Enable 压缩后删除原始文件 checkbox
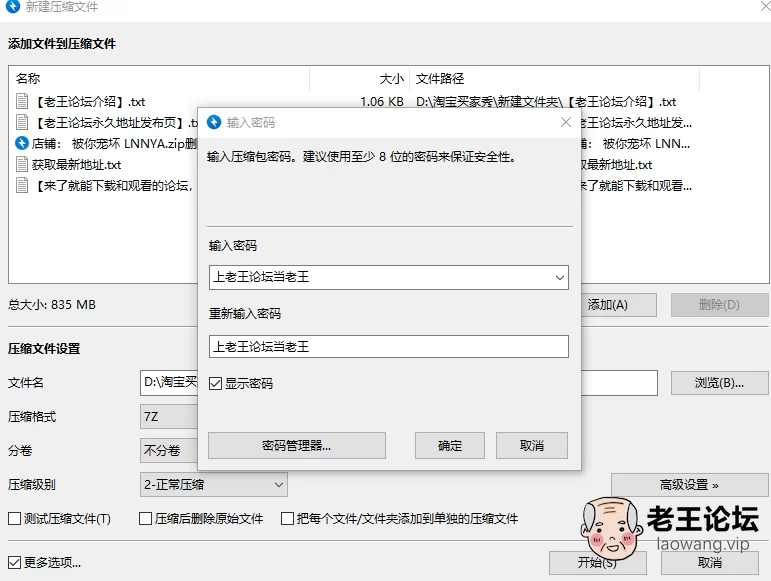 tap(146, 519)
